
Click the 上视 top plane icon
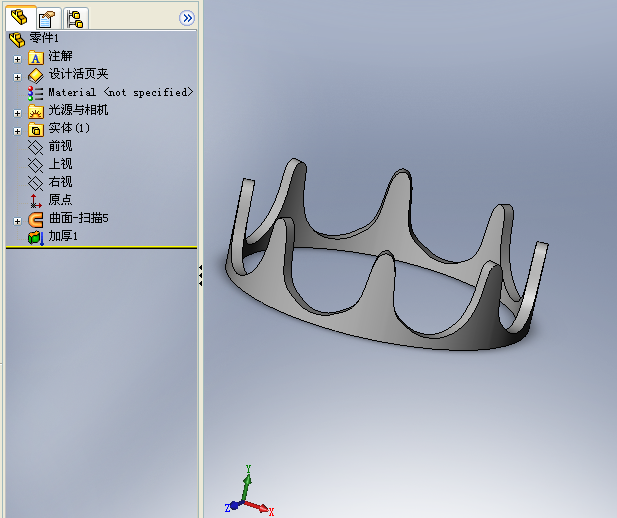[35, 165]
